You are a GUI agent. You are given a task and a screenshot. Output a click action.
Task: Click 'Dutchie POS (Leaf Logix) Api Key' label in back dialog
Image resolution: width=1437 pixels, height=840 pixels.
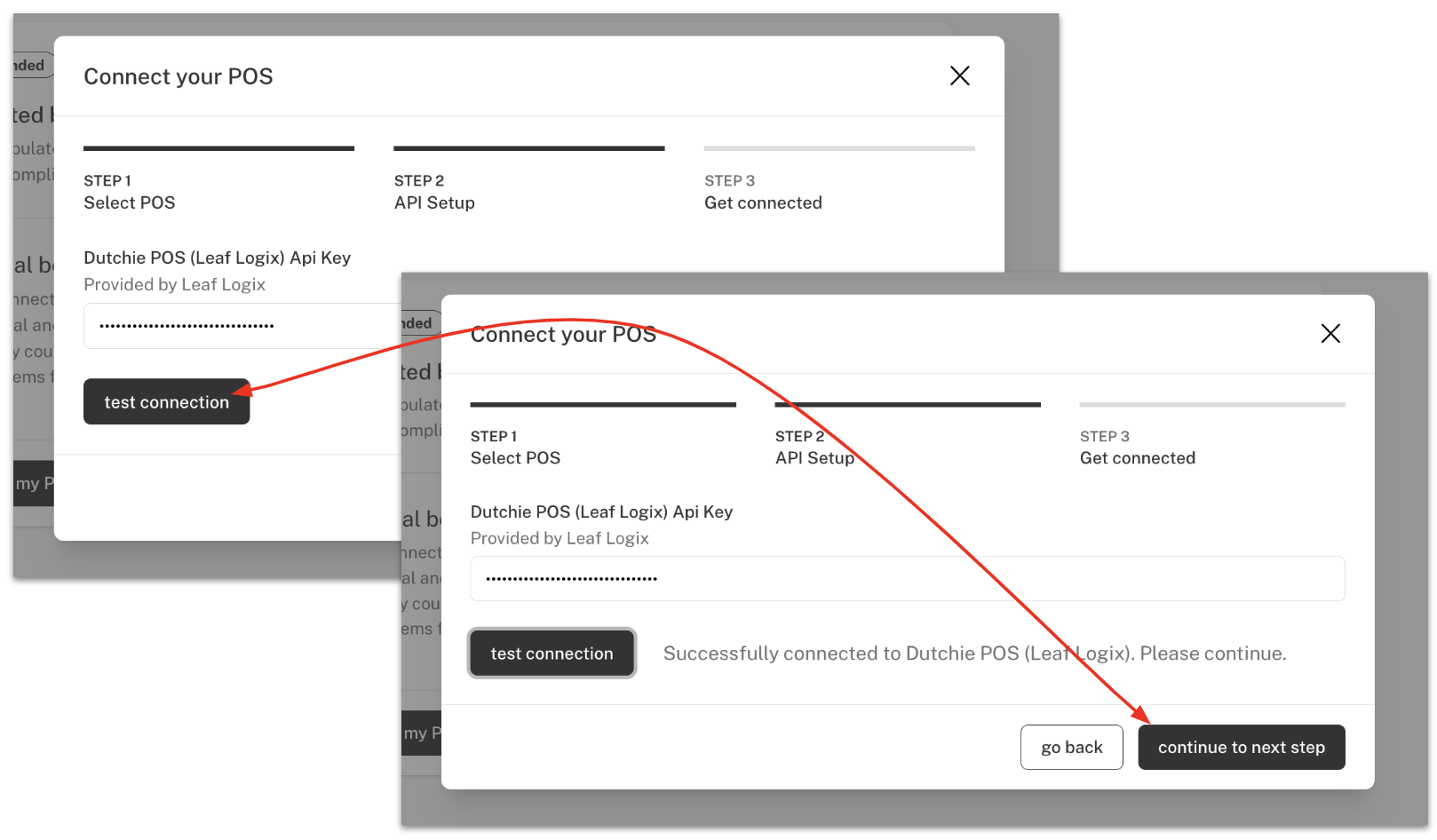click(x=218, y=258)
